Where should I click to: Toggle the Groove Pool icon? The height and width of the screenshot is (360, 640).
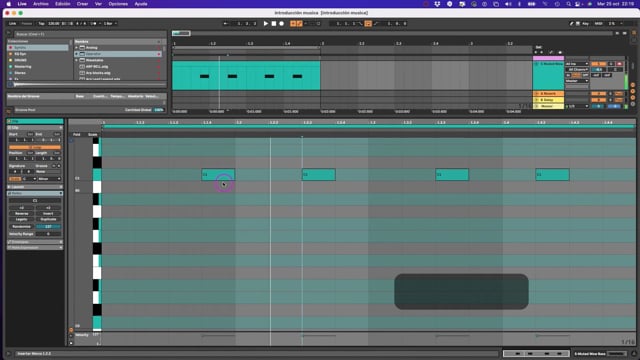coord(9,110)
